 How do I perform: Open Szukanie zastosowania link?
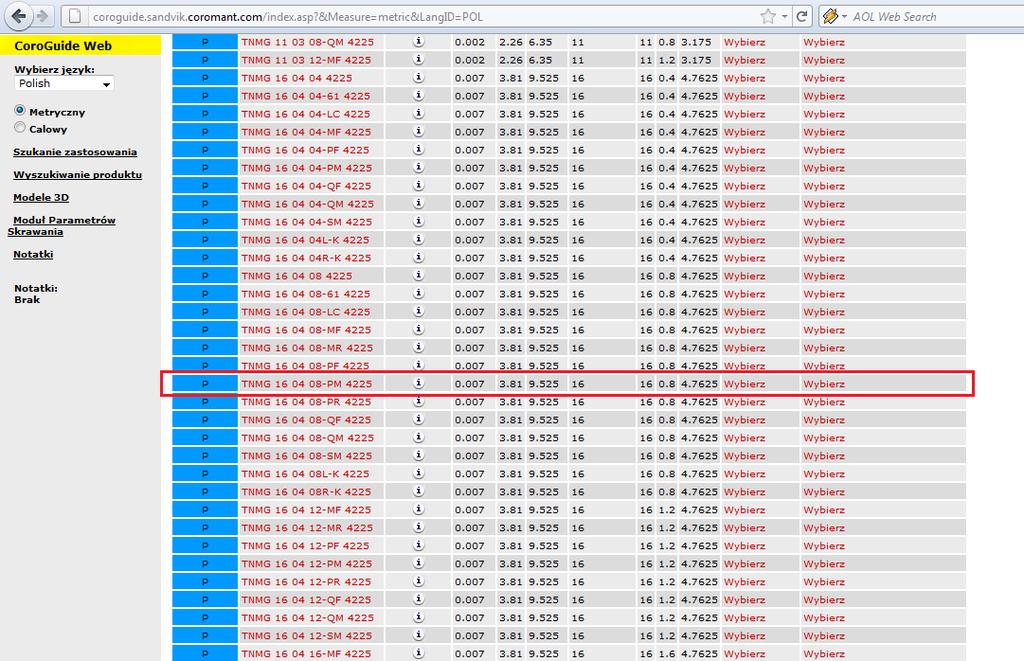(x=75, y=152)
